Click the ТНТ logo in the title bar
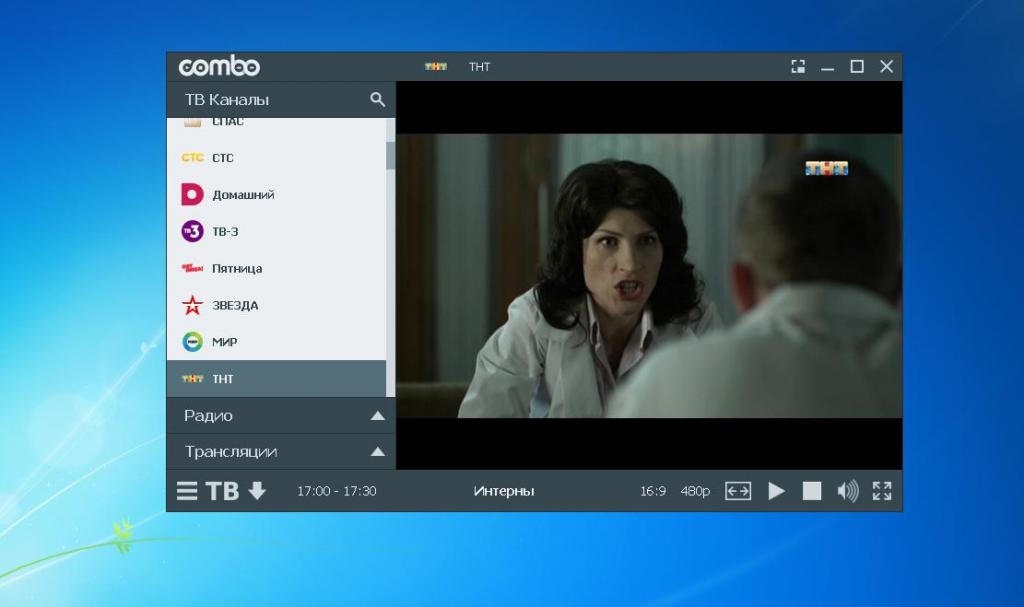Screen dimensions: 1024x607 coord(436,67)
